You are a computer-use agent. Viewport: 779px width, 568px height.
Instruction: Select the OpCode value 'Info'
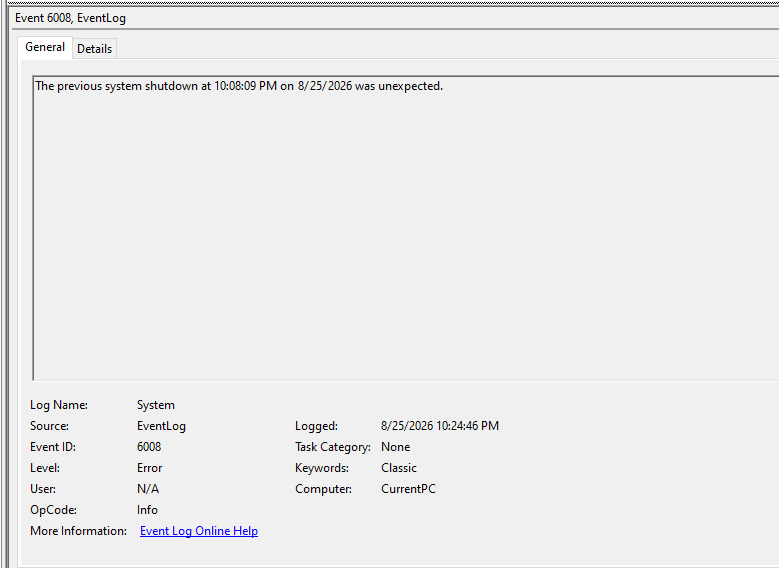pos(147,510)
